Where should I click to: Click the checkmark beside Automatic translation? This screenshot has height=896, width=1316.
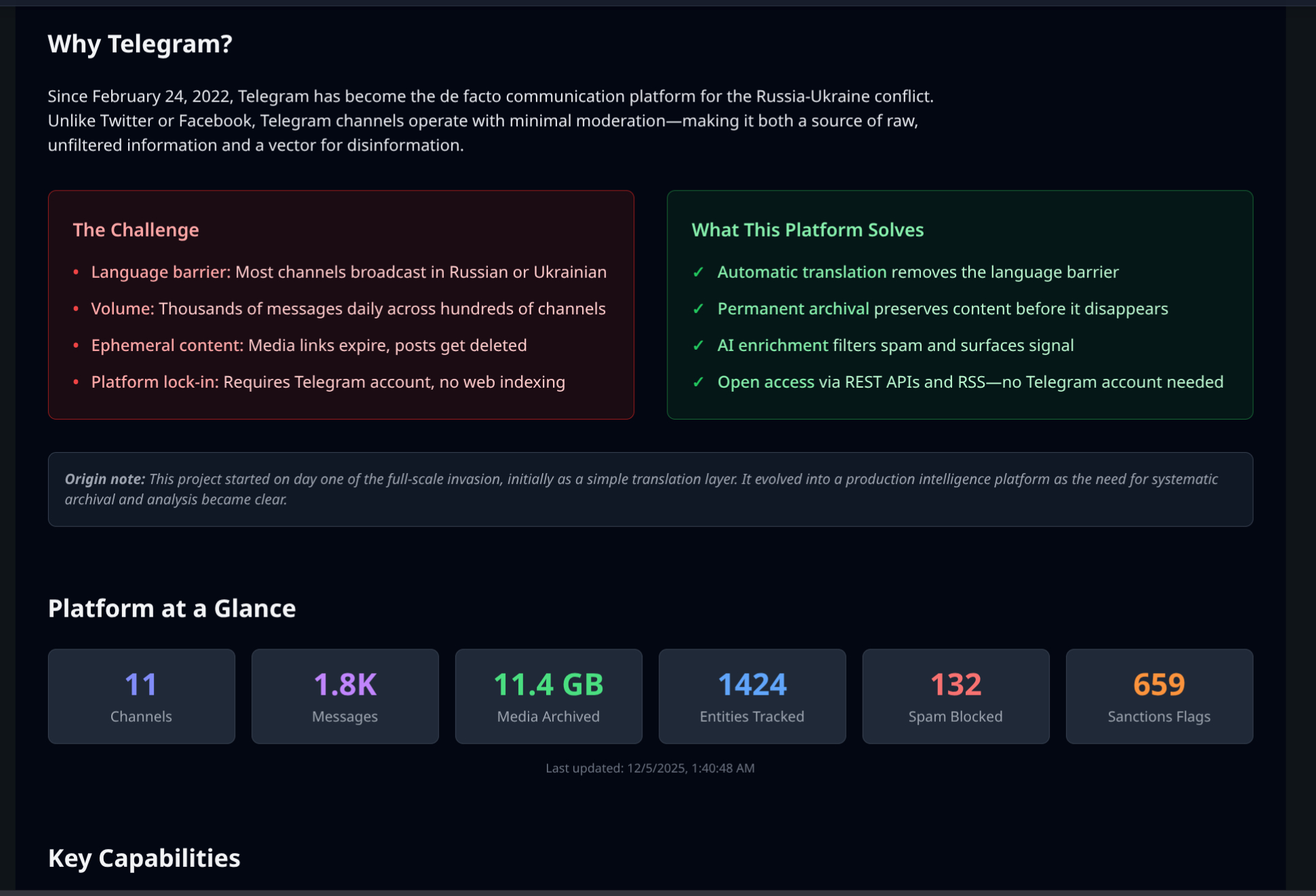(x=698, y=272)
